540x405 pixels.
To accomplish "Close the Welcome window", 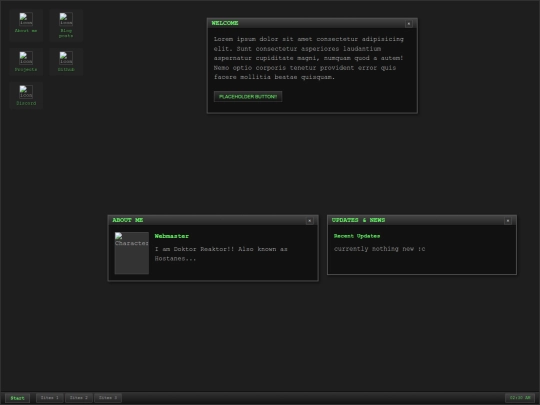I will tap(409, 23).
